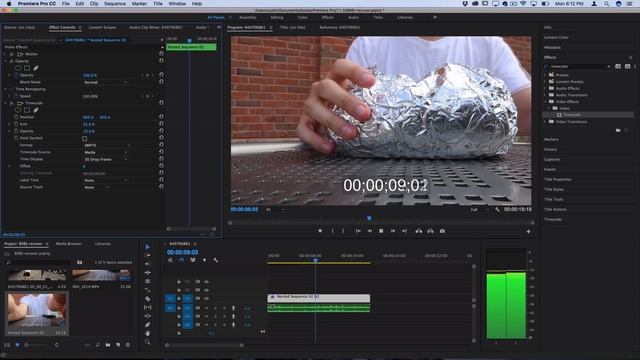
Task: Step forward one frame
Action: click(x=393, y=231)
